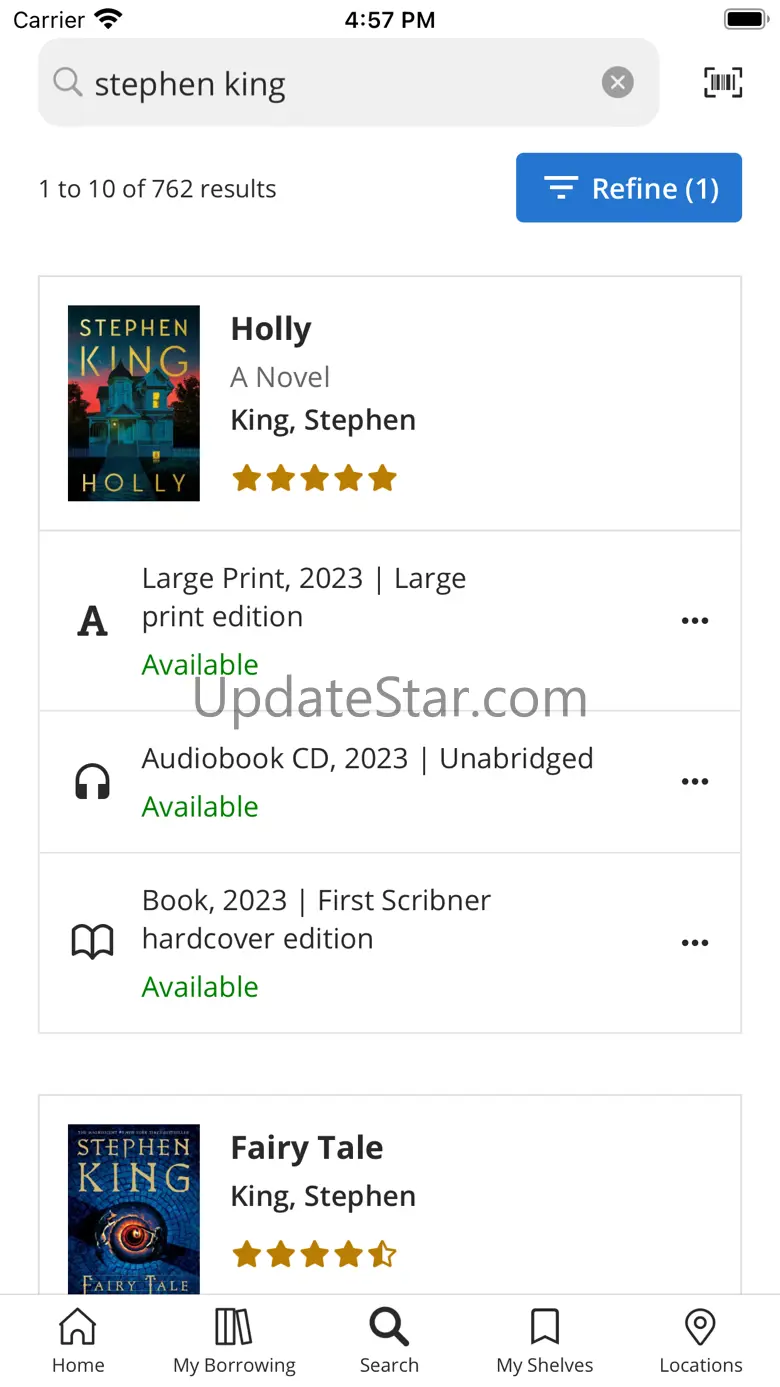Open the Holly book cover thumbnail
The image size is (780, 1387).
click(134, 403)
